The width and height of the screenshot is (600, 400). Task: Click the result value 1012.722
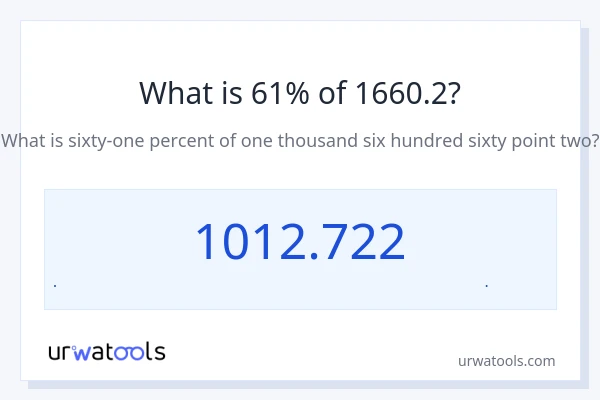300,242
